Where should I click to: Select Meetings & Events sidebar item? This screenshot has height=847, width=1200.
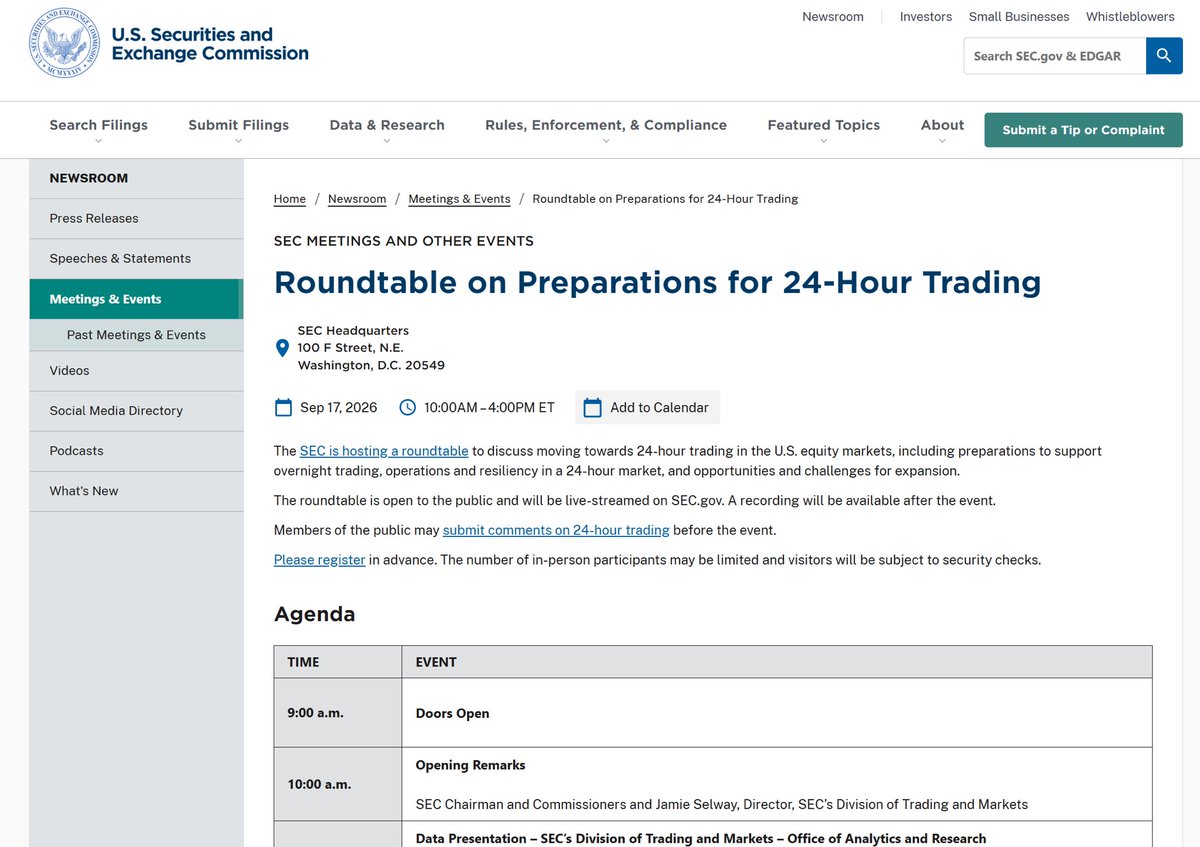click(136, 299)
